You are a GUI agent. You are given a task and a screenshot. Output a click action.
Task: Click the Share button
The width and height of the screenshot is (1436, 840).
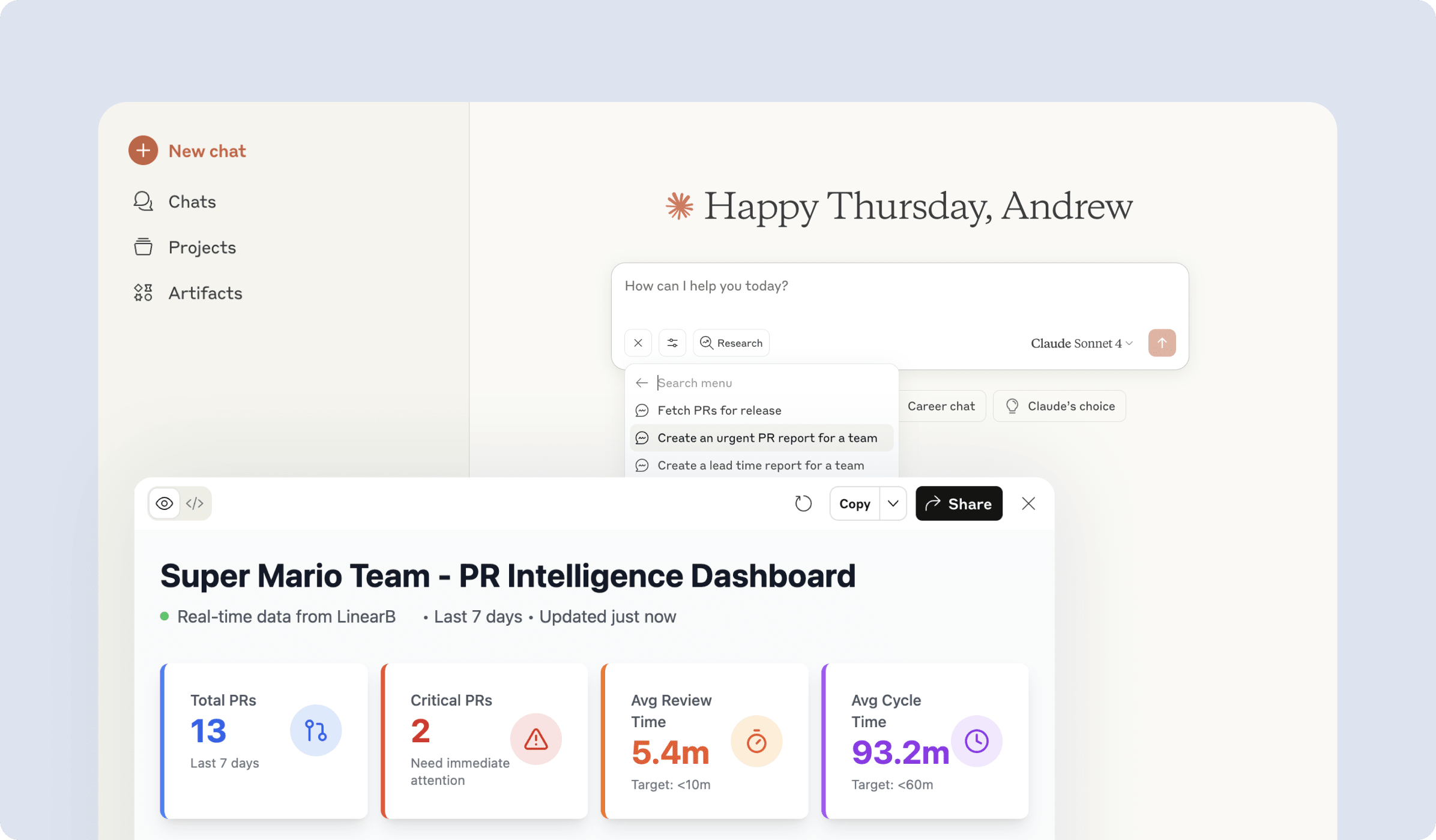click(958, 503)
